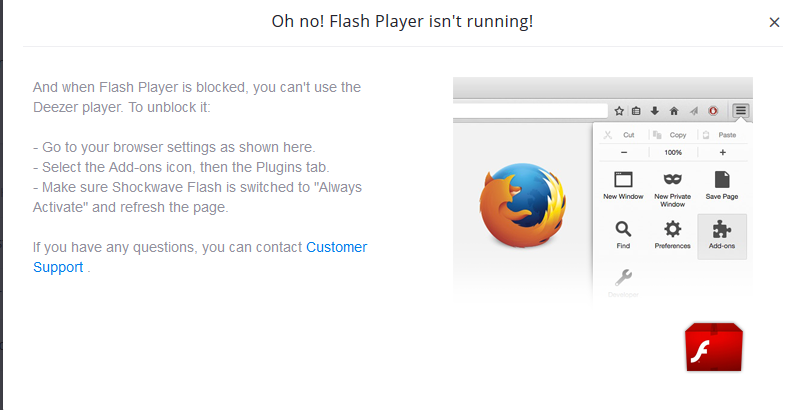Click the bookmark star icon
Screen dimensions: 799x410
[x=619, y=111]
